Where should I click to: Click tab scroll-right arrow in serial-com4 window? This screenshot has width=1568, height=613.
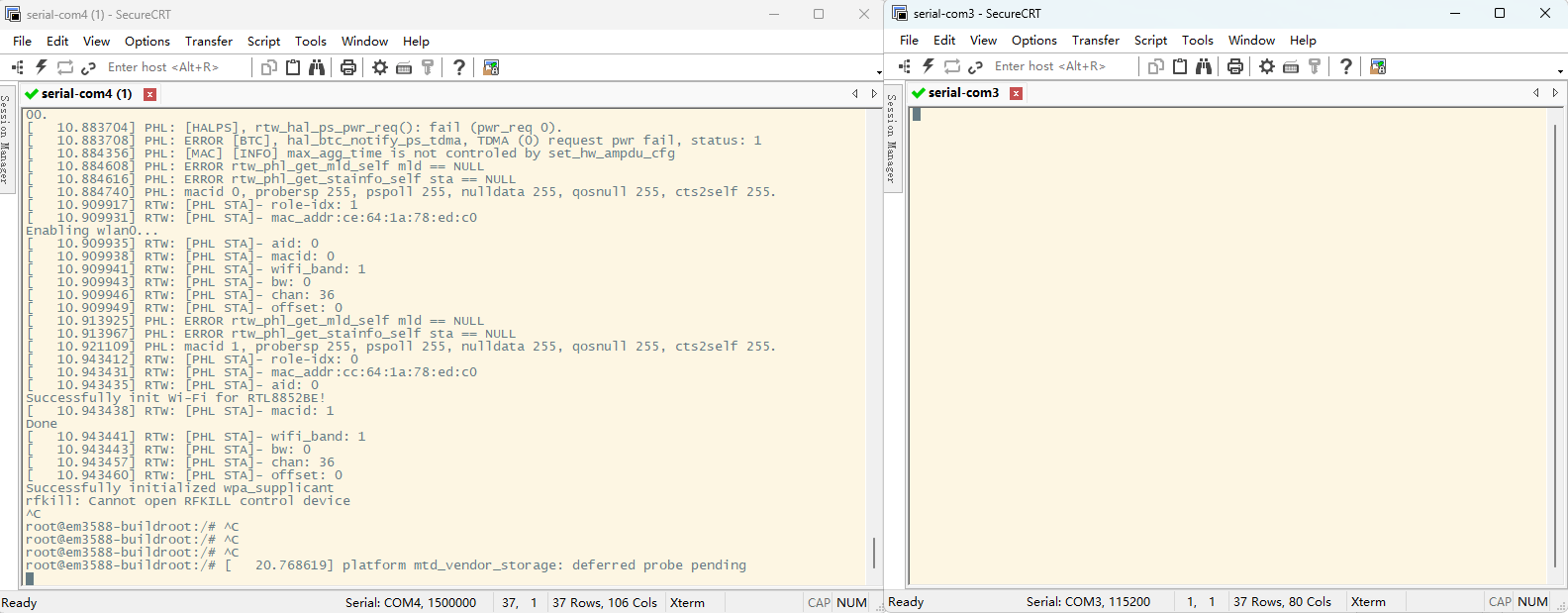tap(874, 94)
